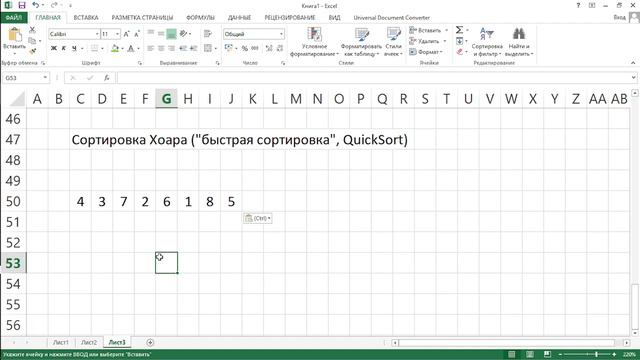Add a new sheet with plus button
The height and width of the screenshot is (360, 640).
point(150,342)
